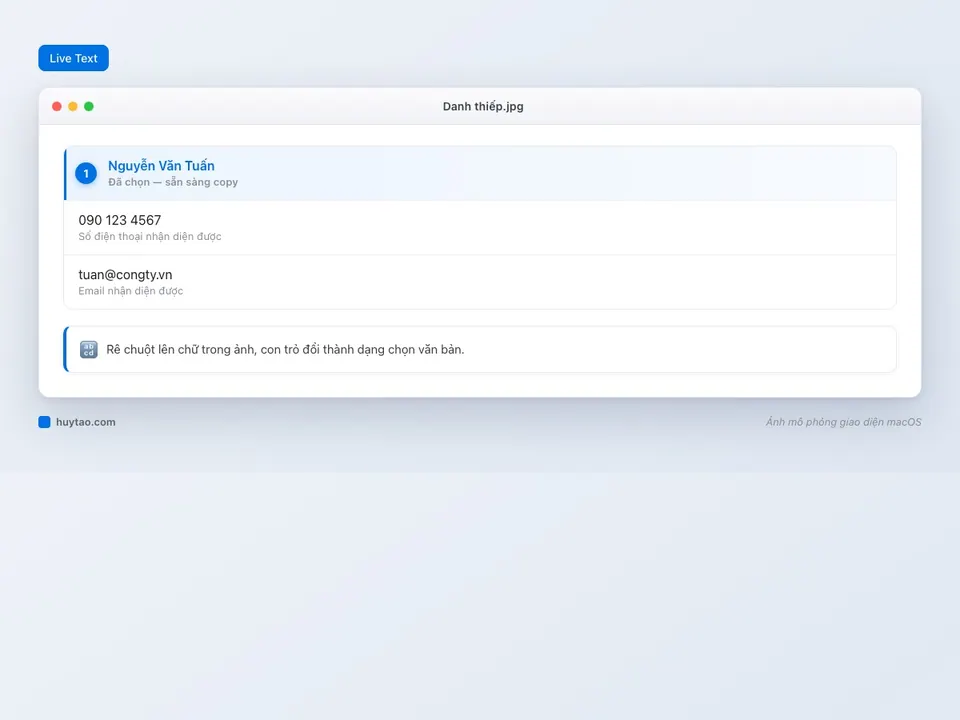Click the huytao.com blue square logo
Image resolution: width=960 pixels, height=720 pixels.
(x=44, y=422)
